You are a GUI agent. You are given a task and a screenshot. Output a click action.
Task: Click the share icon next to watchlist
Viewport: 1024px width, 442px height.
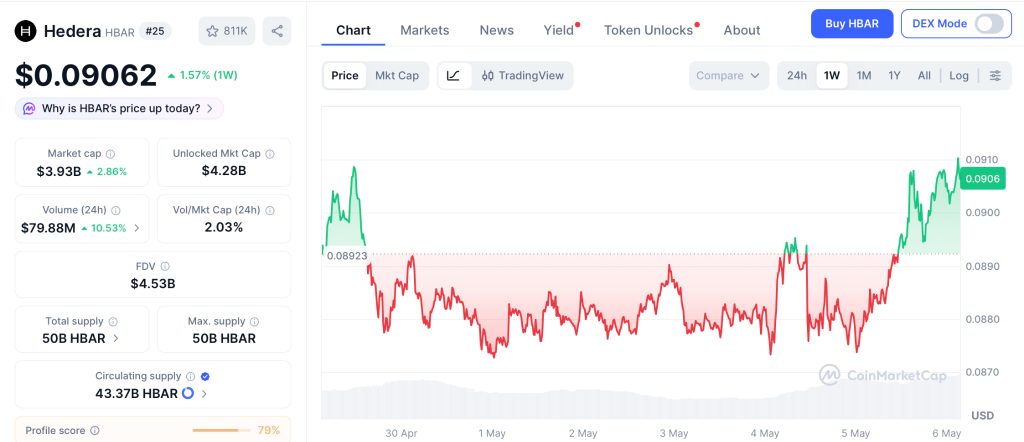[x=277, y=31]
